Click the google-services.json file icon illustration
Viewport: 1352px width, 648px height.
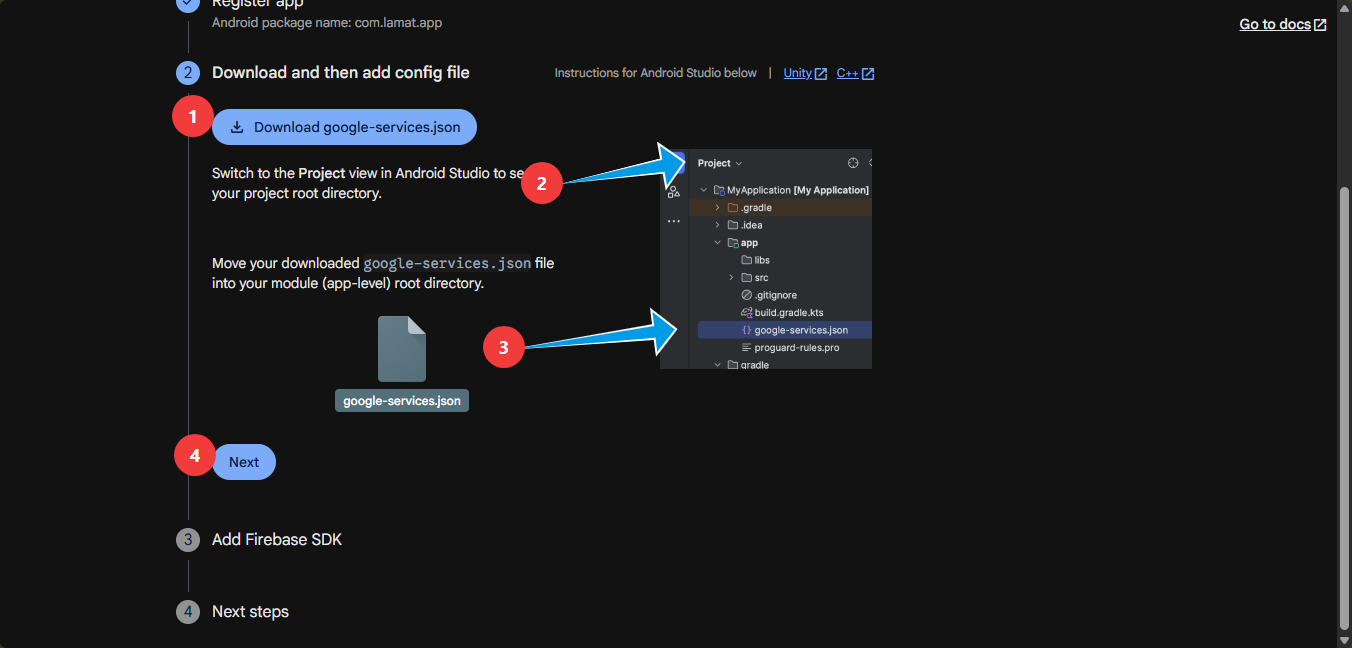[402, 349]
